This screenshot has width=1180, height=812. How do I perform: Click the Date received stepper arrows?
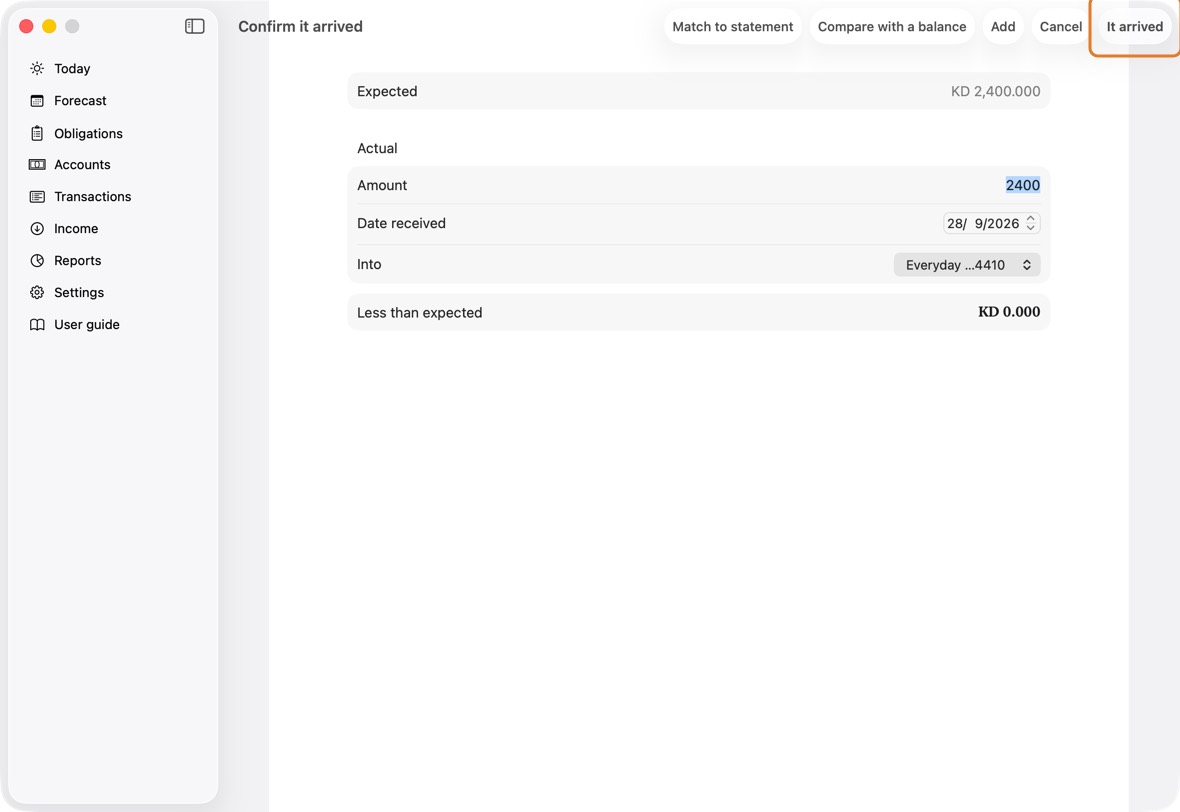[x=1031, y=224]
